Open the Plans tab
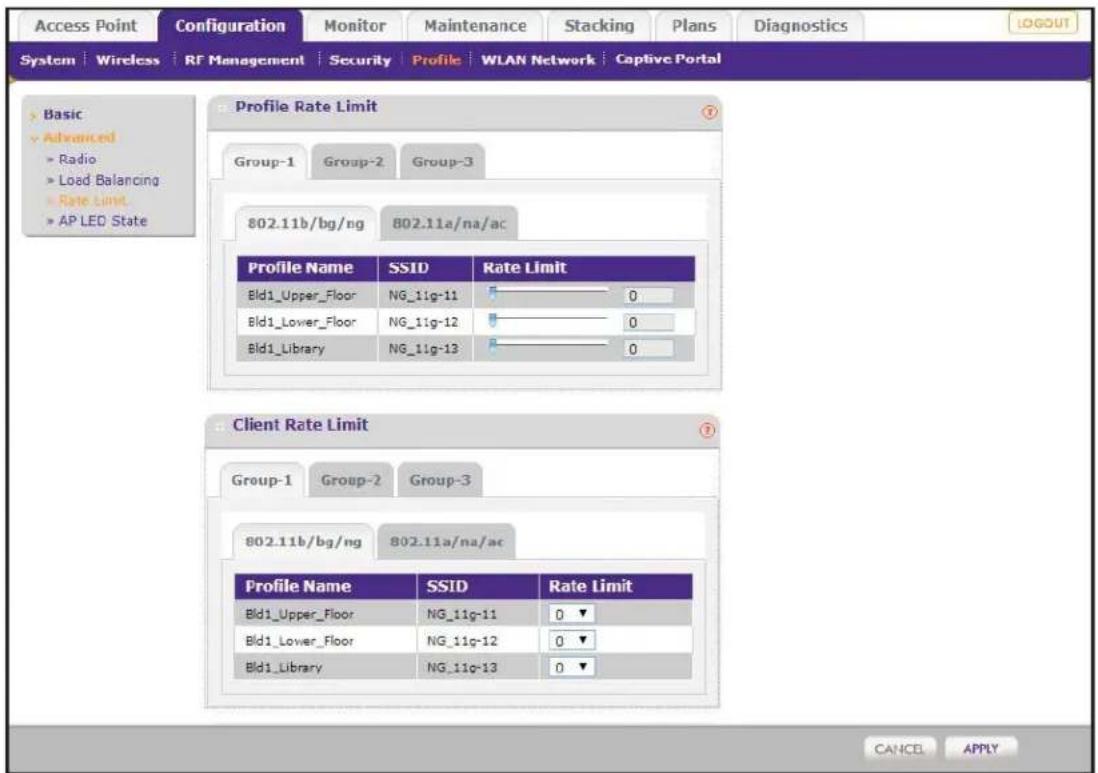This screenshot has height=773, width=1098. point(693,26)
